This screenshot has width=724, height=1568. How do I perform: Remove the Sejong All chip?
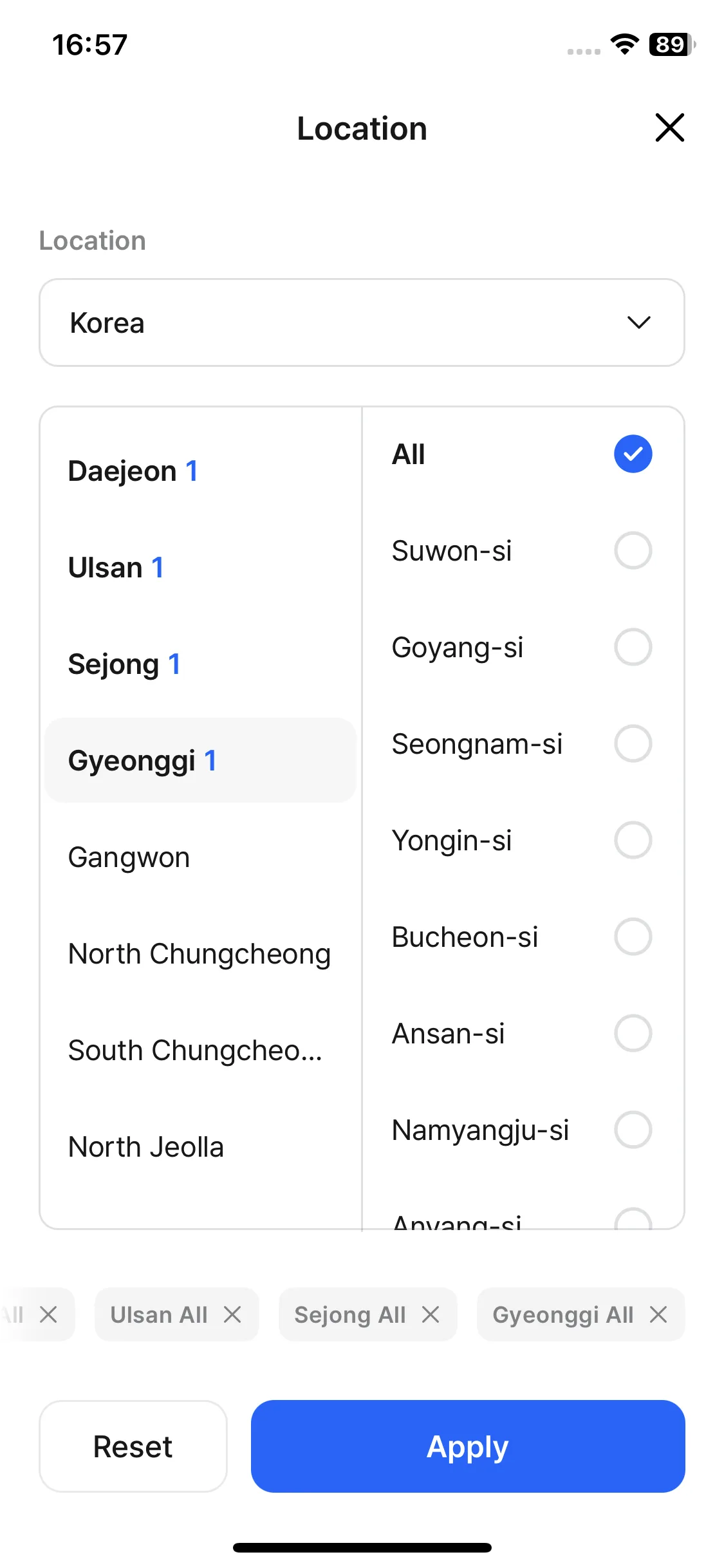pyautogui.click(x=431, y=1314)
